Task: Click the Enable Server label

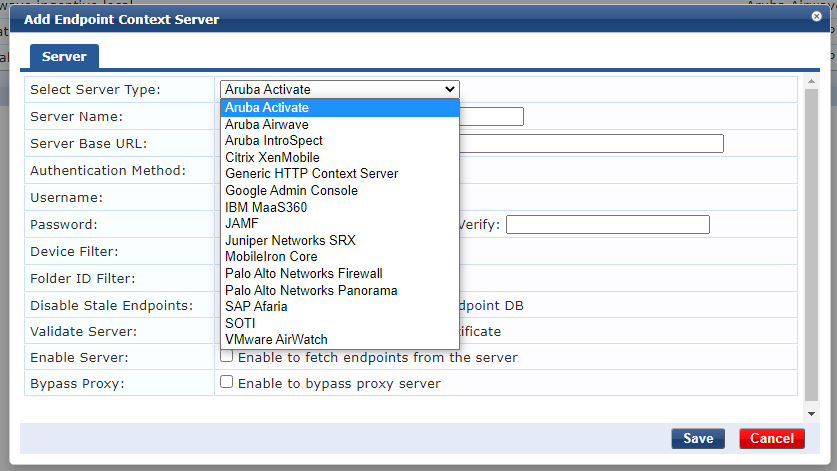Action: click(79, 358)
